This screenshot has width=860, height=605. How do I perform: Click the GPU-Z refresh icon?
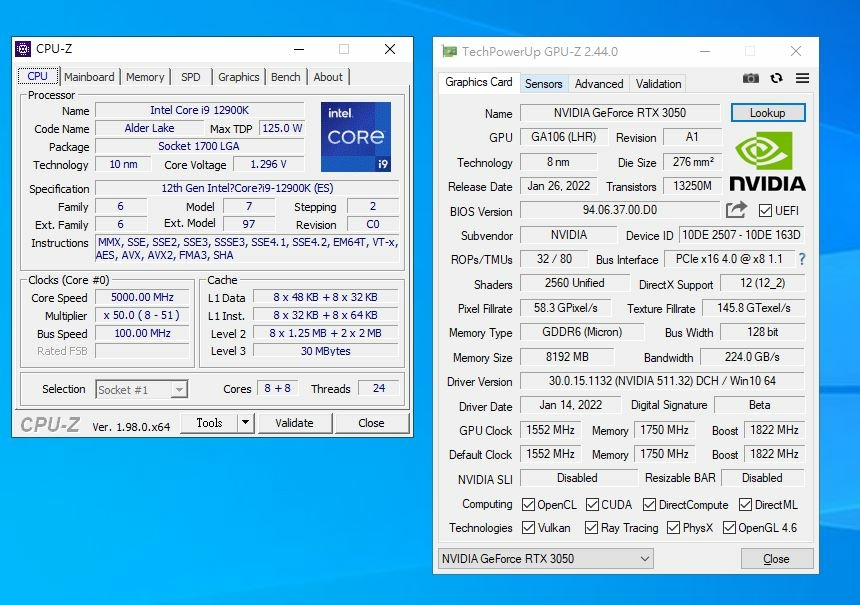pyautogui.click(x=776, y=78)
